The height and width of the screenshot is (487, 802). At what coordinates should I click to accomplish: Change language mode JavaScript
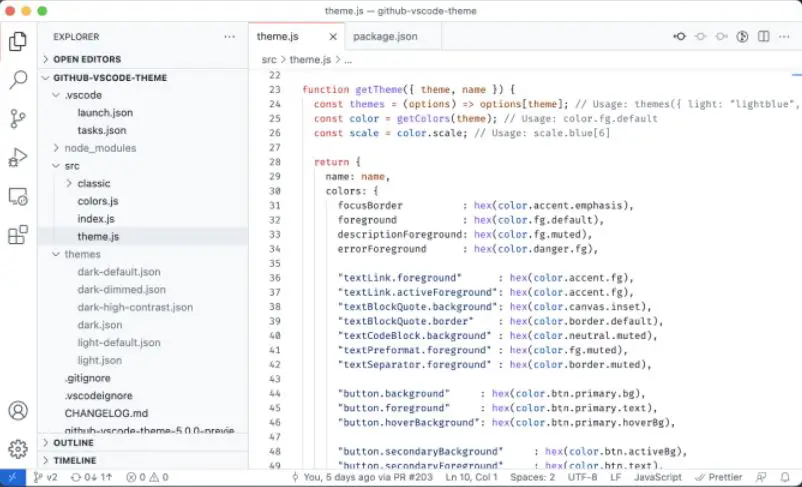tap(658, 477)
